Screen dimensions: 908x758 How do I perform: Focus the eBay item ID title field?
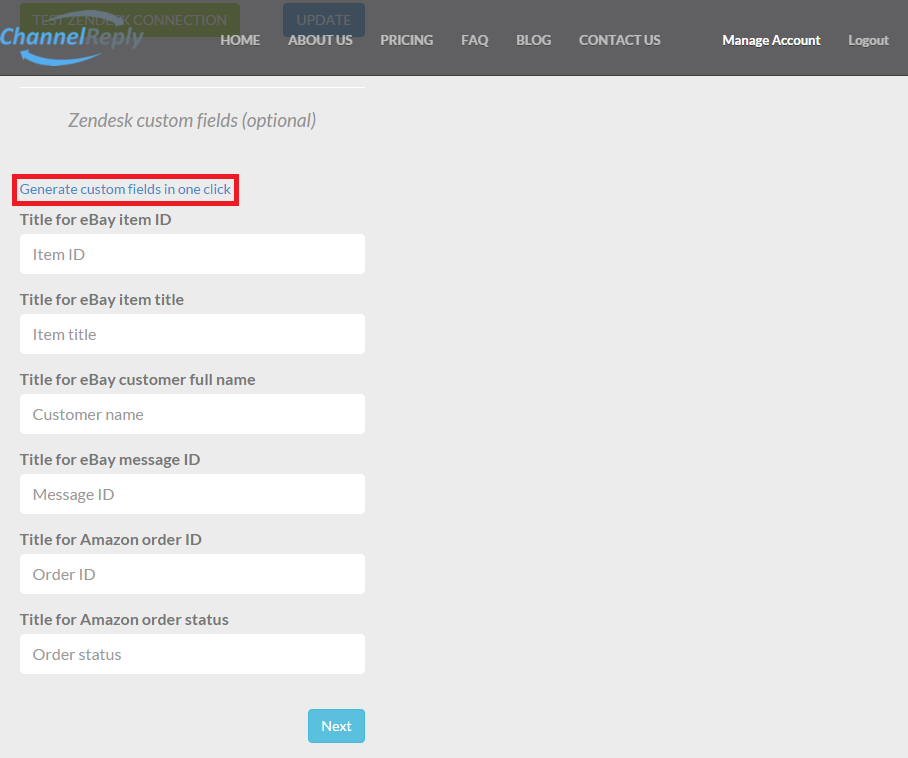[192, 254]
